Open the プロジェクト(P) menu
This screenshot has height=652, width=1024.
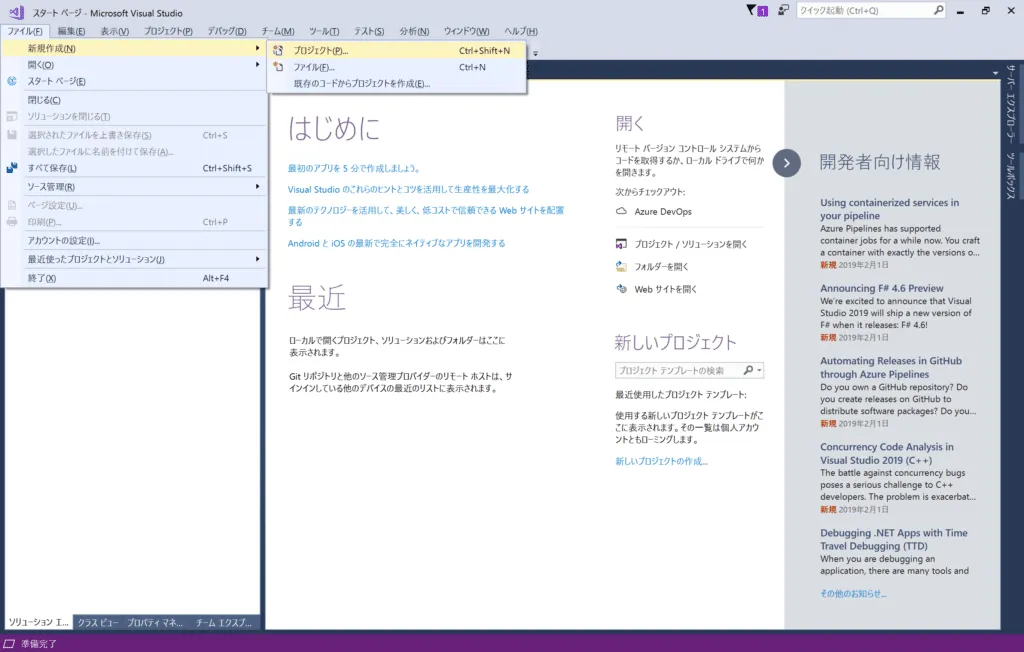tap(168, 31)
